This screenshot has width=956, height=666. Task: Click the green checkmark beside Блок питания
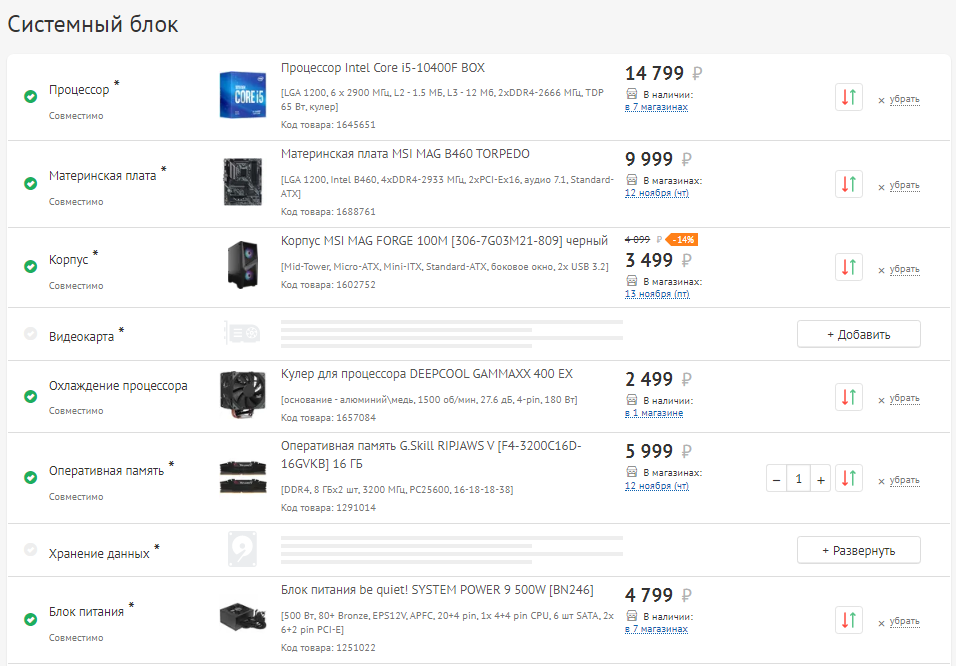pos(31,619)
